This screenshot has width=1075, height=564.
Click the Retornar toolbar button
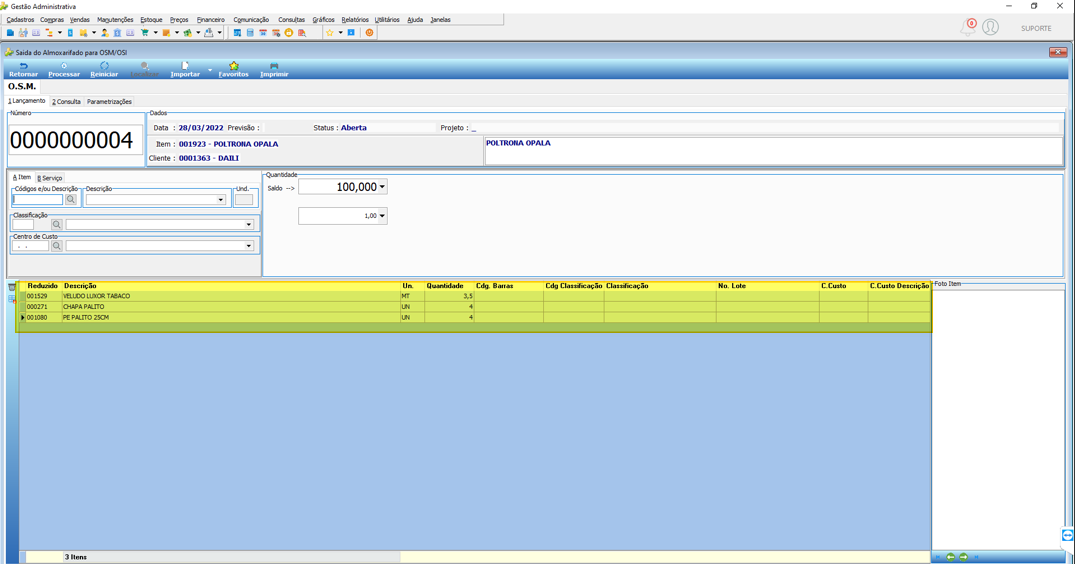point(23,69)
